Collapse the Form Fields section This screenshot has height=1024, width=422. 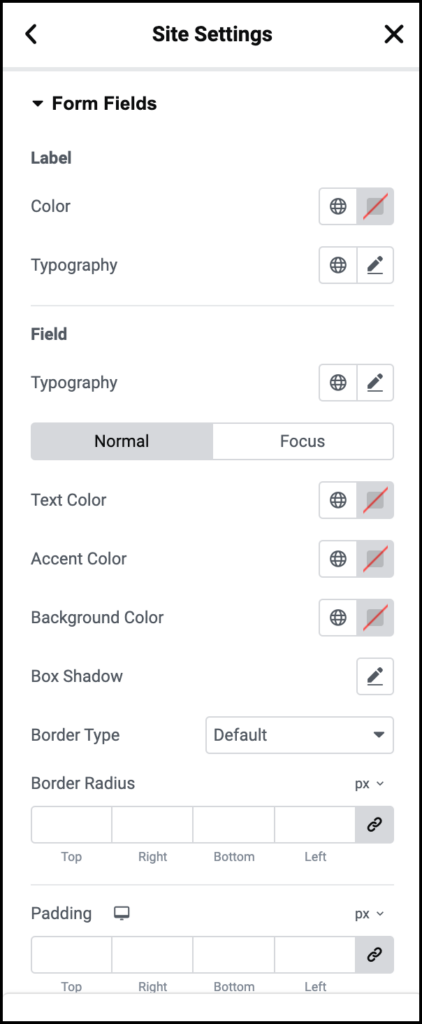coord(94,104)
